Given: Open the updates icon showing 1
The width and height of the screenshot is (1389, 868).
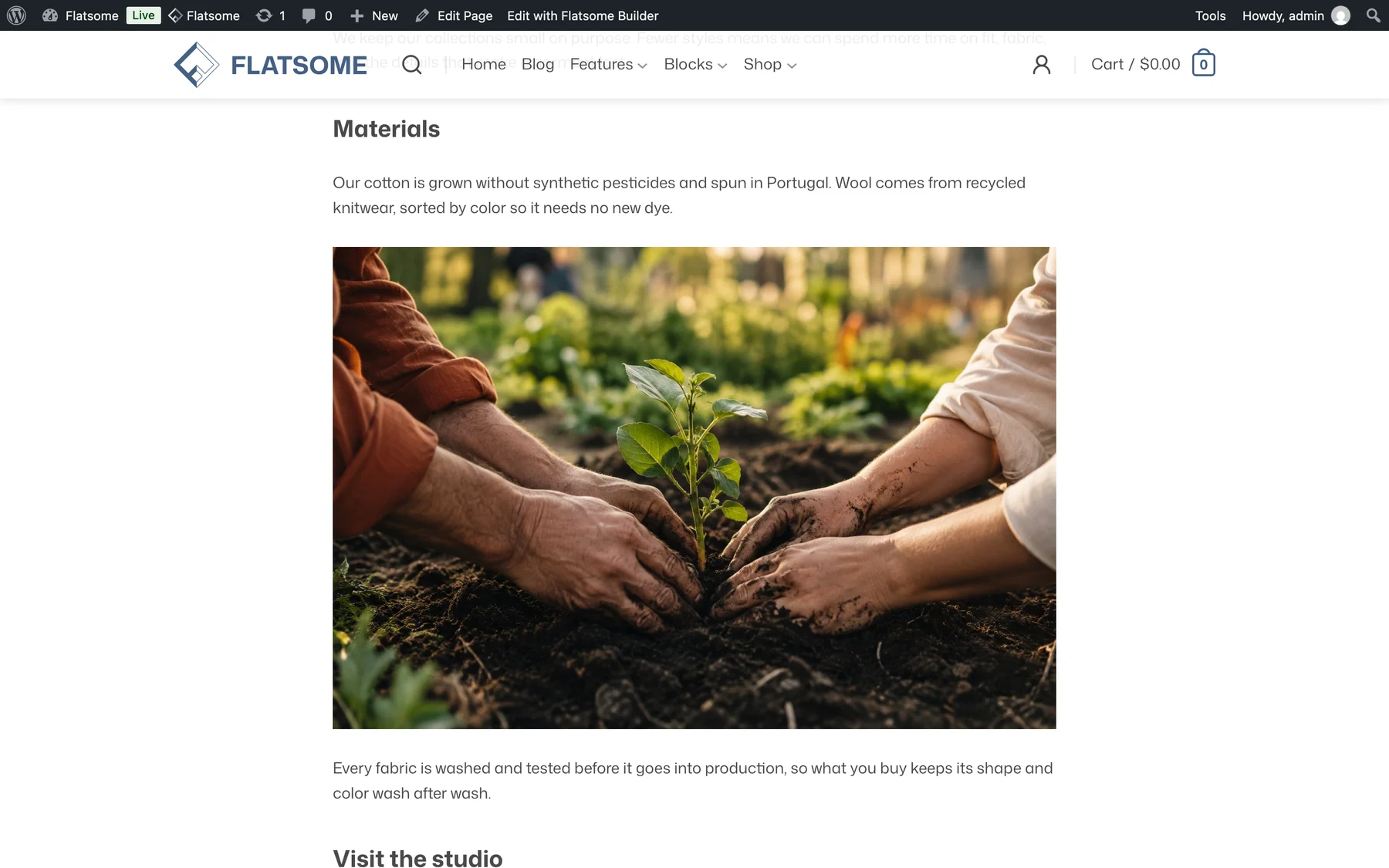Looking at the screenshot, I should click(x=271, y=15).
